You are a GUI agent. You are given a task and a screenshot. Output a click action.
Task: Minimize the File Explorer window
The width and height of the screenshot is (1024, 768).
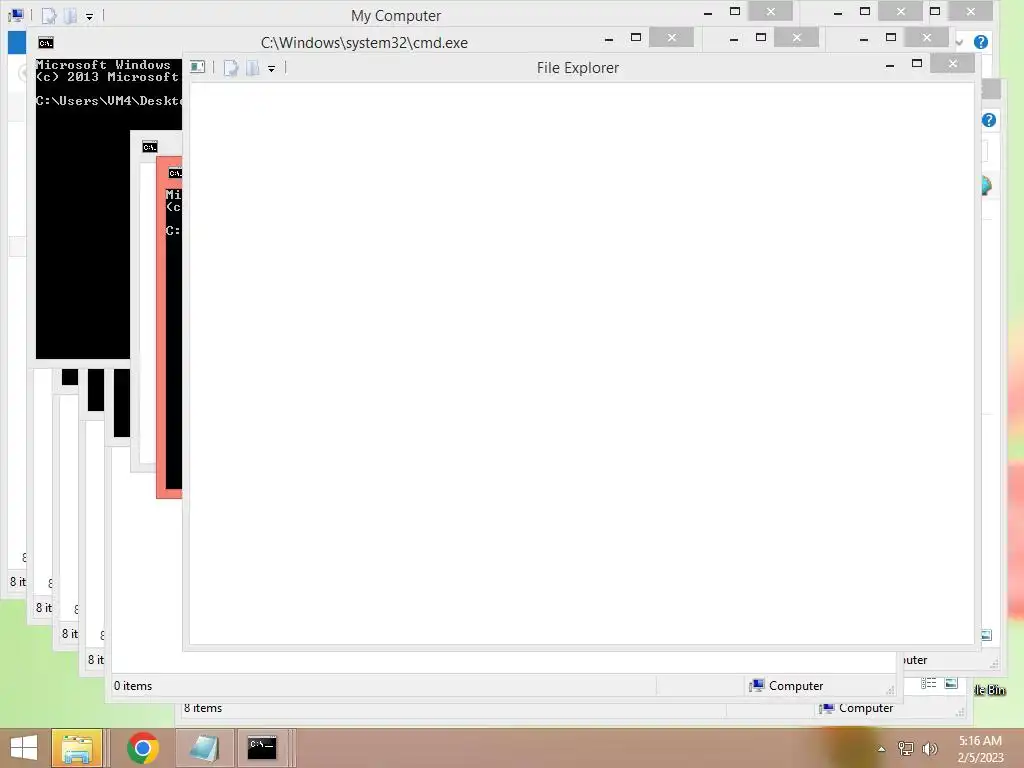(x=889, y=64)
